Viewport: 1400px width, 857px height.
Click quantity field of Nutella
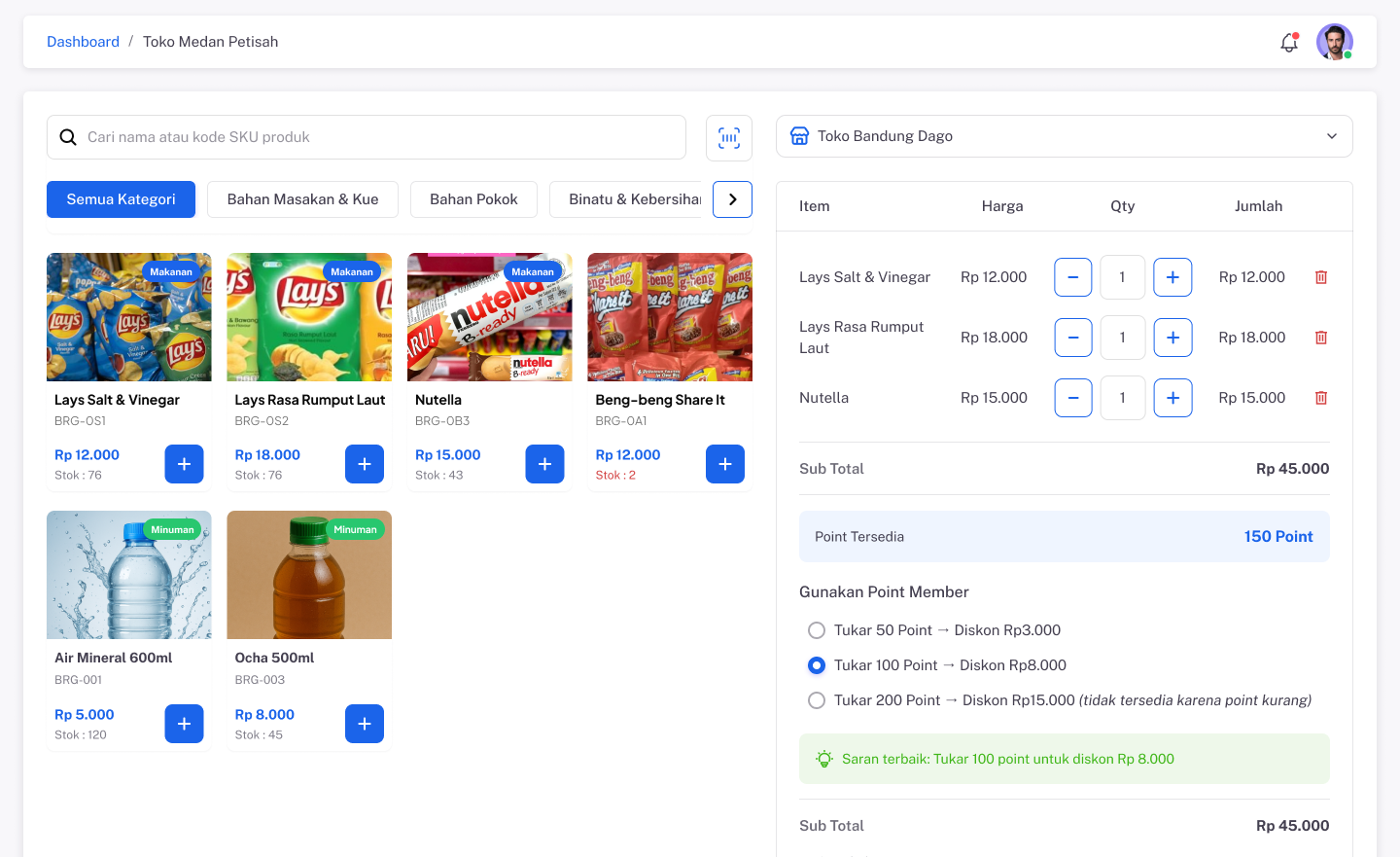coord(1123,398)
